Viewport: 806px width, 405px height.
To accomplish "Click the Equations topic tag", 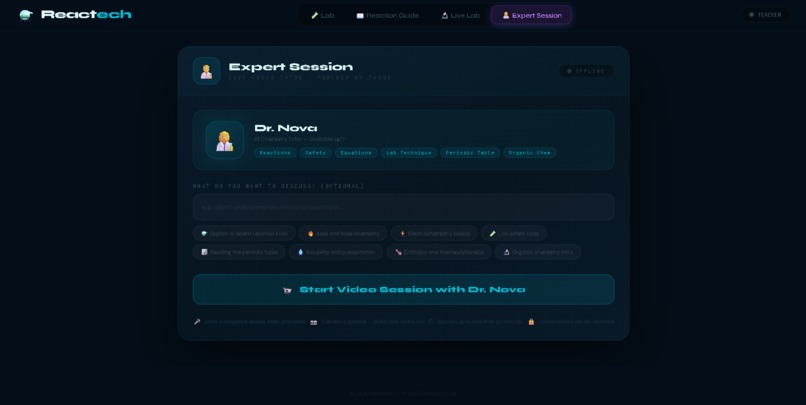I will pyautogui.click(x=356, y=153).
